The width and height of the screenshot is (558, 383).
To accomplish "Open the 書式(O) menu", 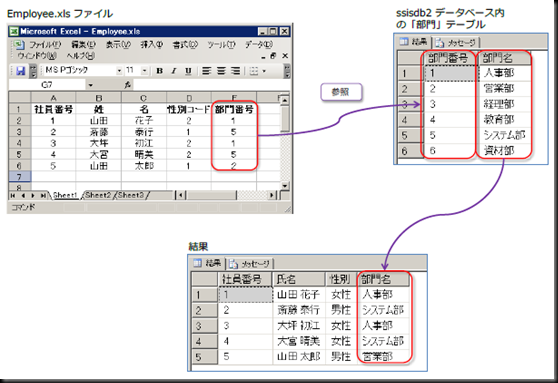I will coord(185,44).
